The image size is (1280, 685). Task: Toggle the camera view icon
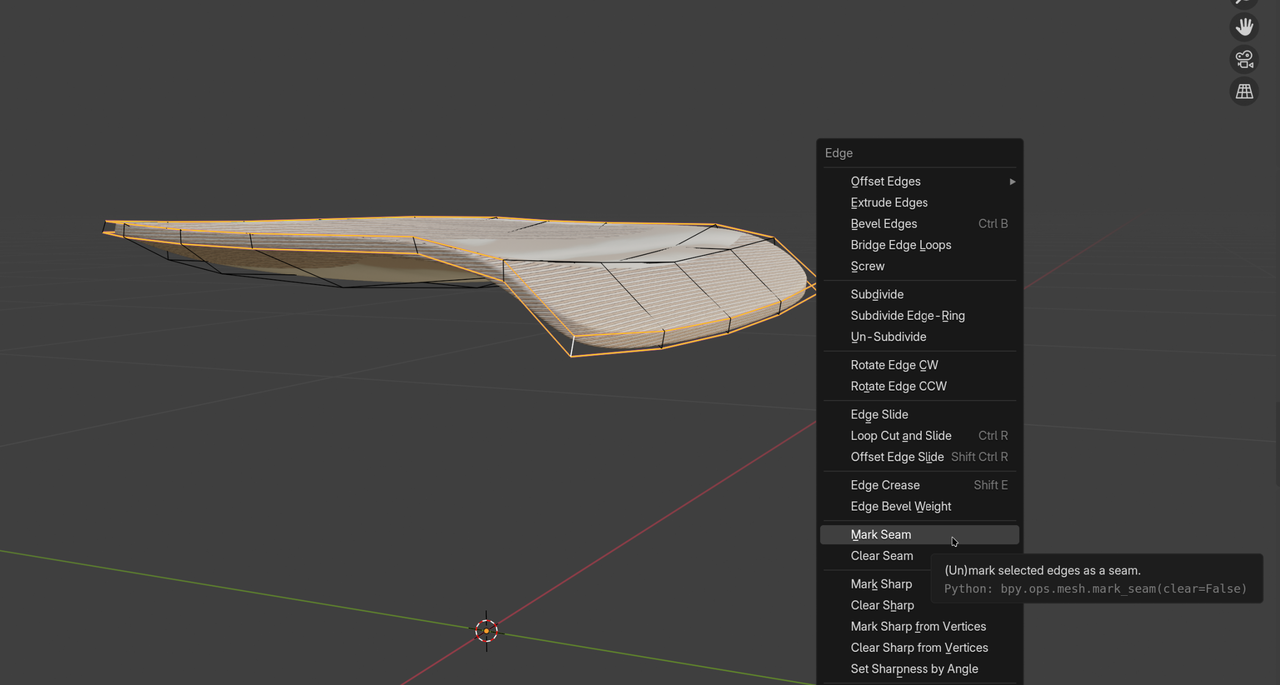[1244, 59]
